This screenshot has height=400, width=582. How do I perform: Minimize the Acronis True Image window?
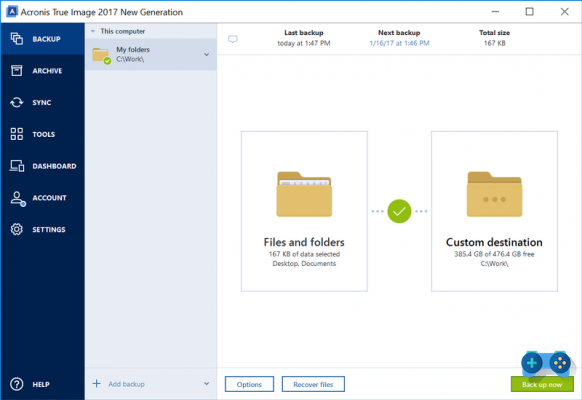(x=495, y=12)
